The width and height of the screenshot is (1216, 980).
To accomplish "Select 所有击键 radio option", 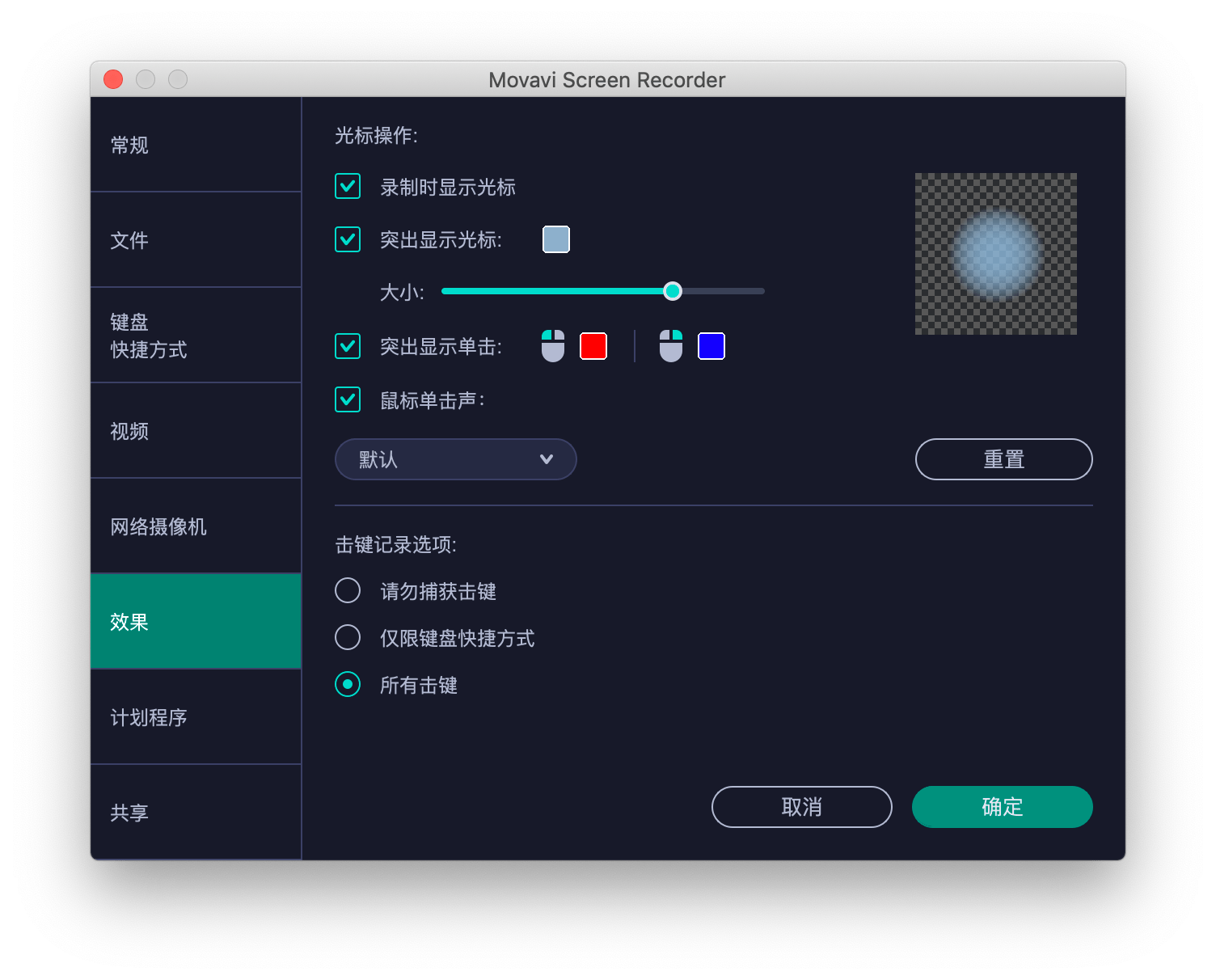I will coord(348,684).
